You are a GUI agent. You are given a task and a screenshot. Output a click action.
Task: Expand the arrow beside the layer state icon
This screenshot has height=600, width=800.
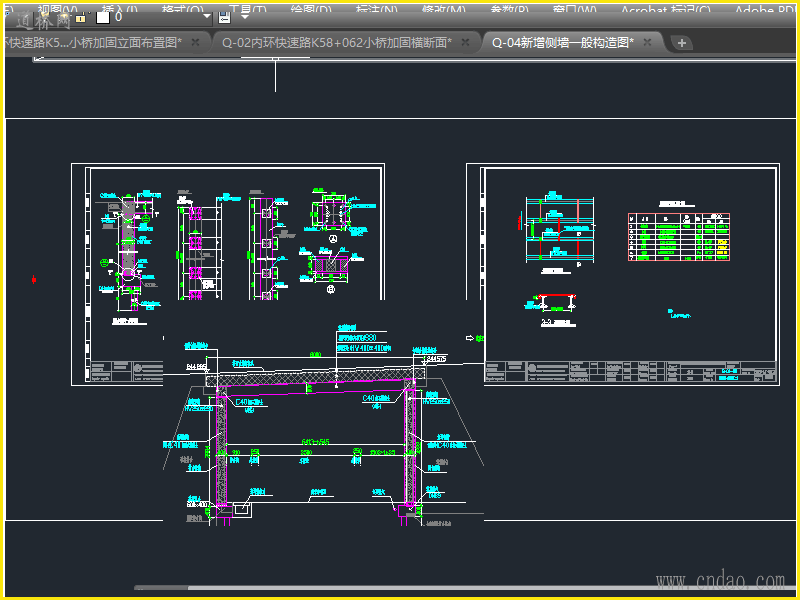[245, 17]
